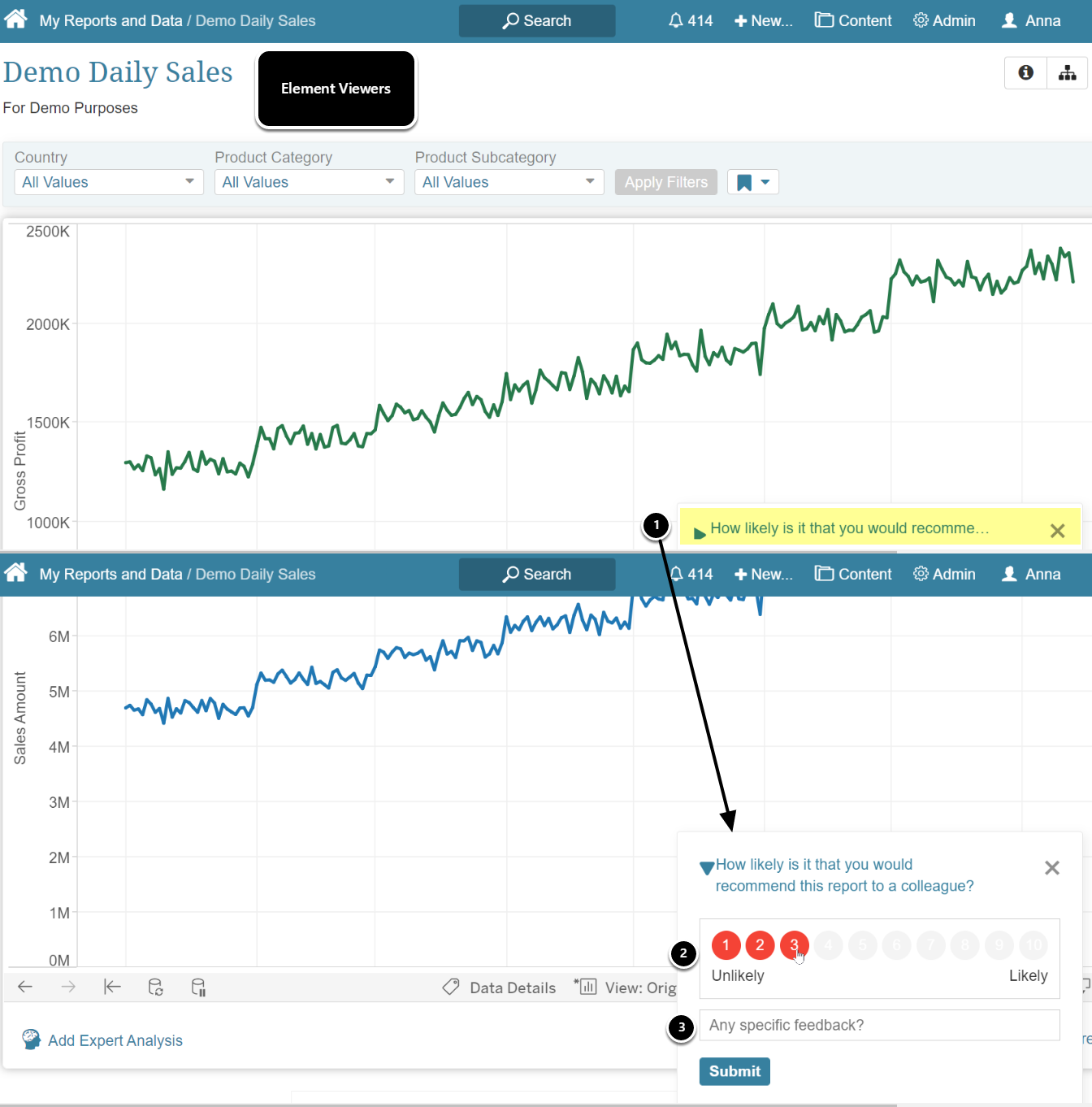This screenshot has height=1107, width=1092.
Task: Click the report info icon
Action: [x=1025, y=72]
